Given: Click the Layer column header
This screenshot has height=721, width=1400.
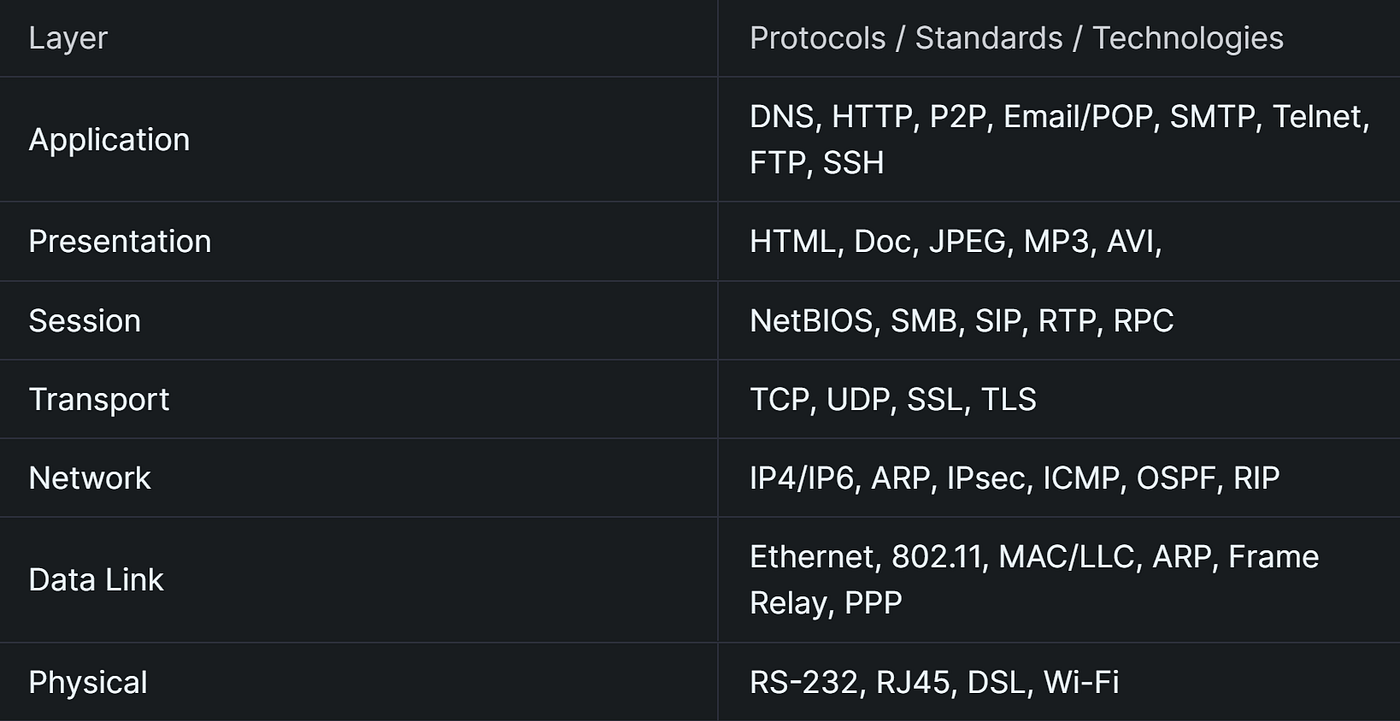Looking at the screenshot, I should (x=358, y=38).
